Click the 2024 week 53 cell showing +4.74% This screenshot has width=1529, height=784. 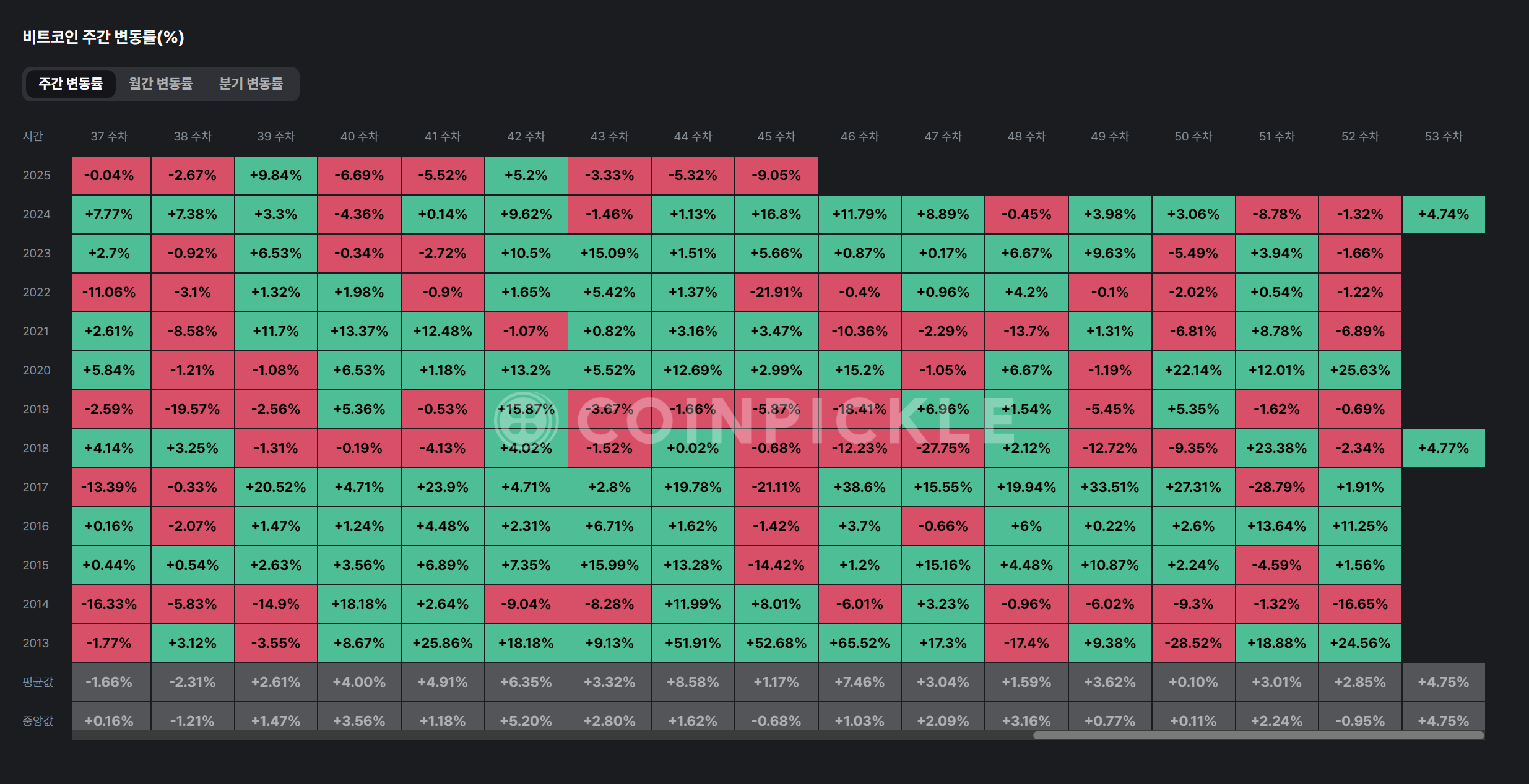point(1443,214)
